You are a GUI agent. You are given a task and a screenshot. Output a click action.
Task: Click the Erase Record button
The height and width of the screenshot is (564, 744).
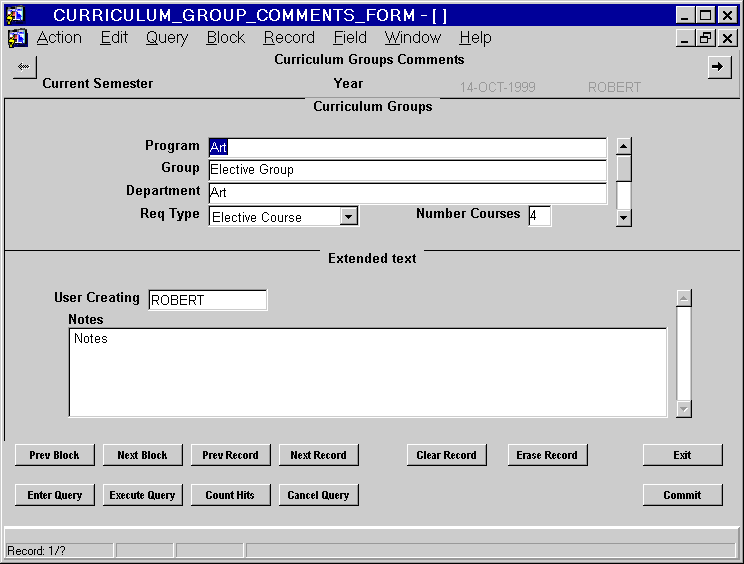click(x=547, y=455)
